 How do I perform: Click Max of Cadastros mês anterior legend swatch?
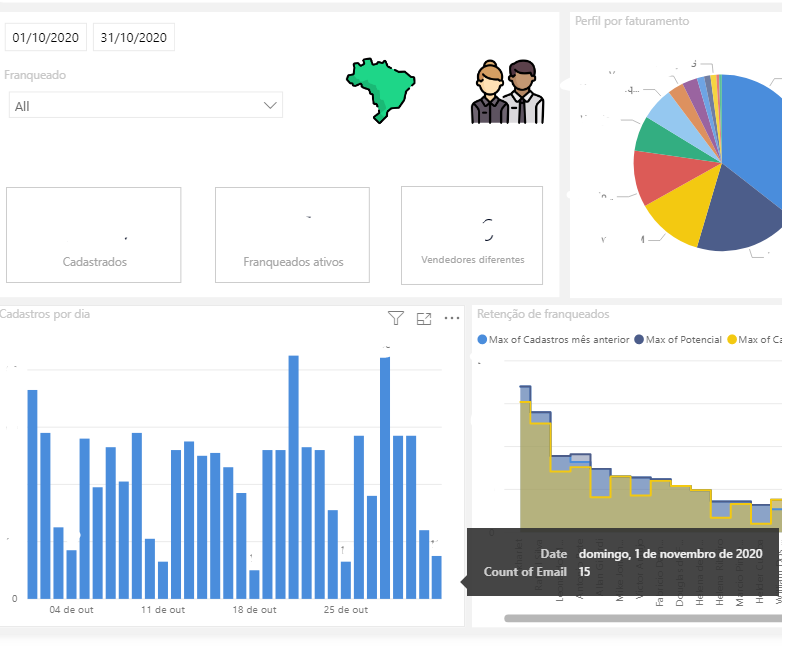tap(482, 340)
